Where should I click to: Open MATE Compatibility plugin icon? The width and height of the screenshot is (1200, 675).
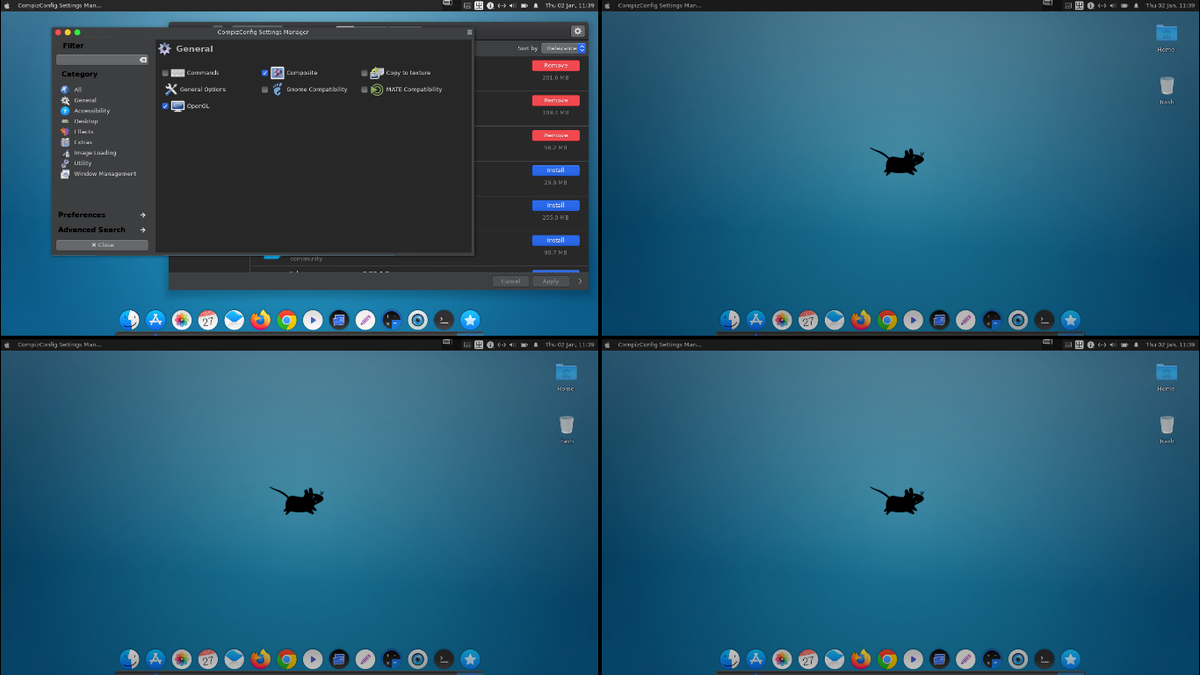tap(377, 89)
